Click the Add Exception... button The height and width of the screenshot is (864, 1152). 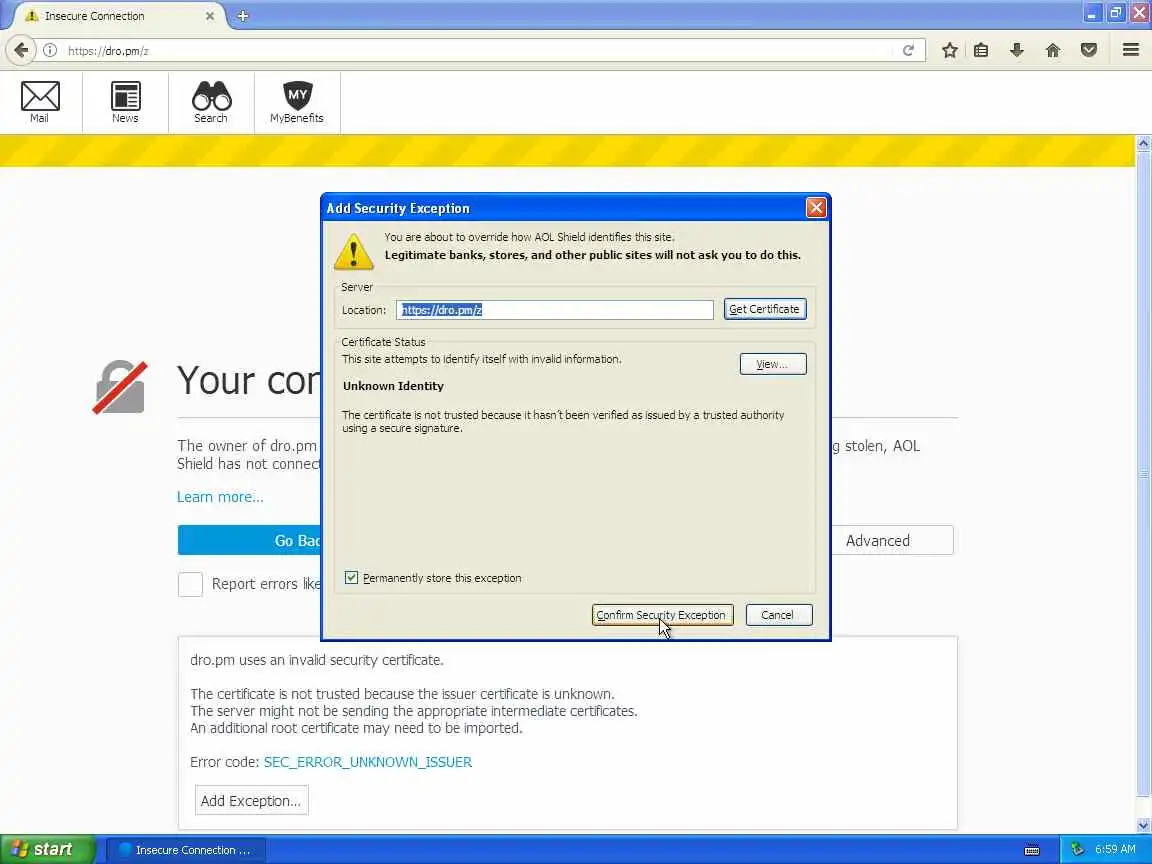coord(251,801)
